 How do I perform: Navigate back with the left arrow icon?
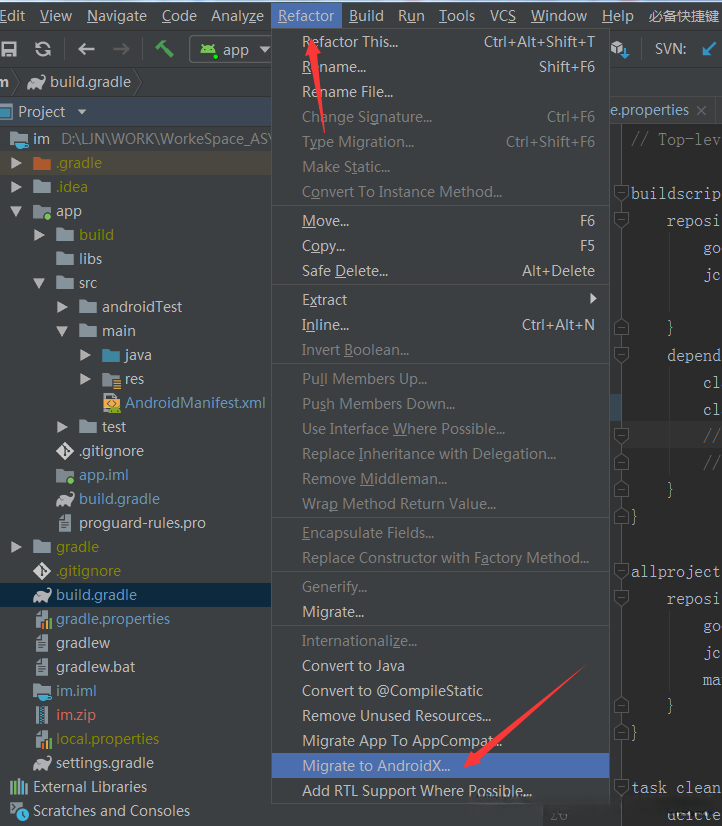click(x=86, y=50)
